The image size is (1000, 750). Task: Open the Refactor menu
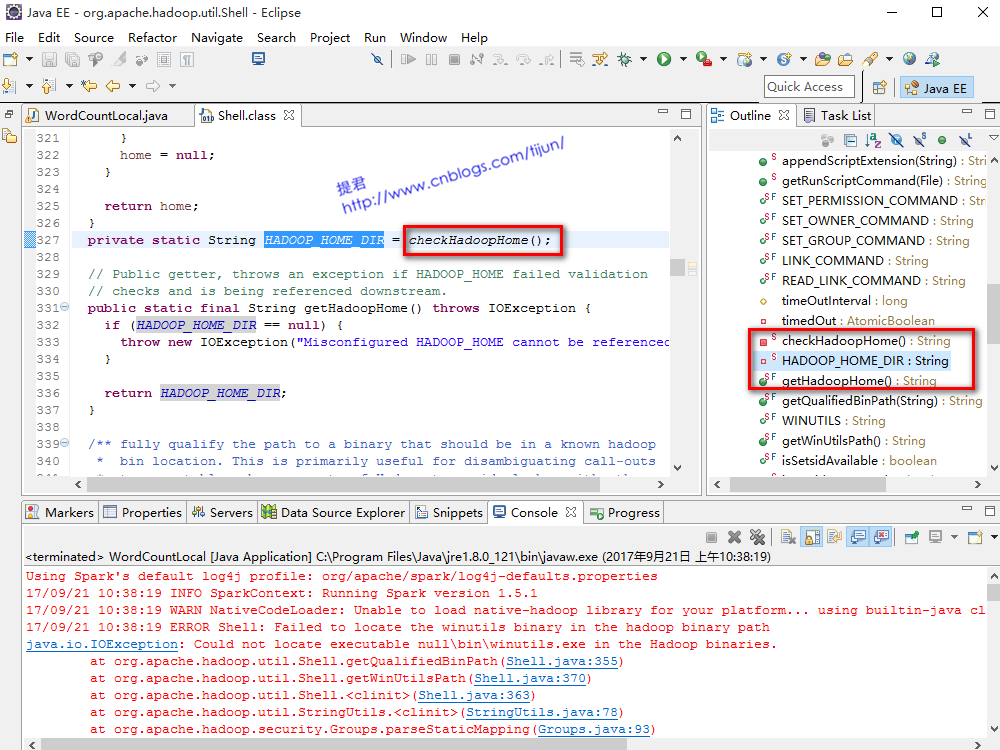click(x=152, y=38)
